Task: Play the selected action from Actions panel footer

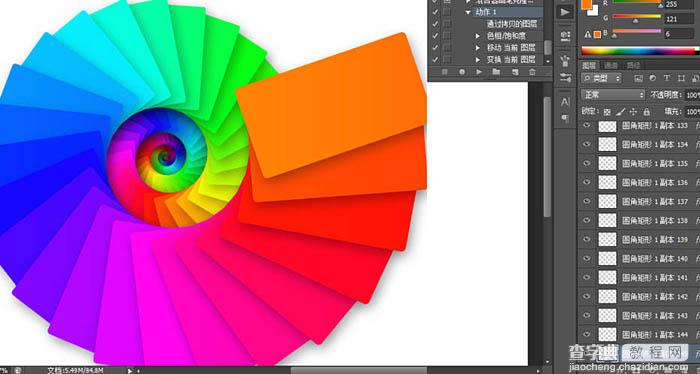Action: [x=479, y=71]
